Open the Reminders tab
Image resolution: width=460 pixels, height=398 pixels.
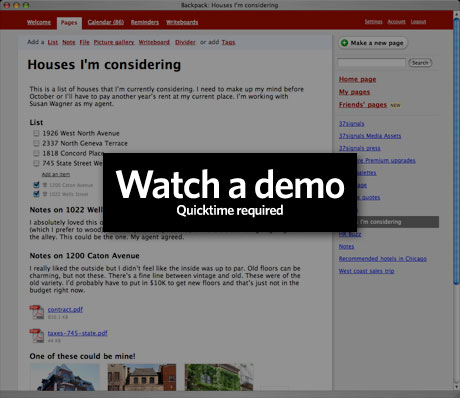(x=145, y=22)
